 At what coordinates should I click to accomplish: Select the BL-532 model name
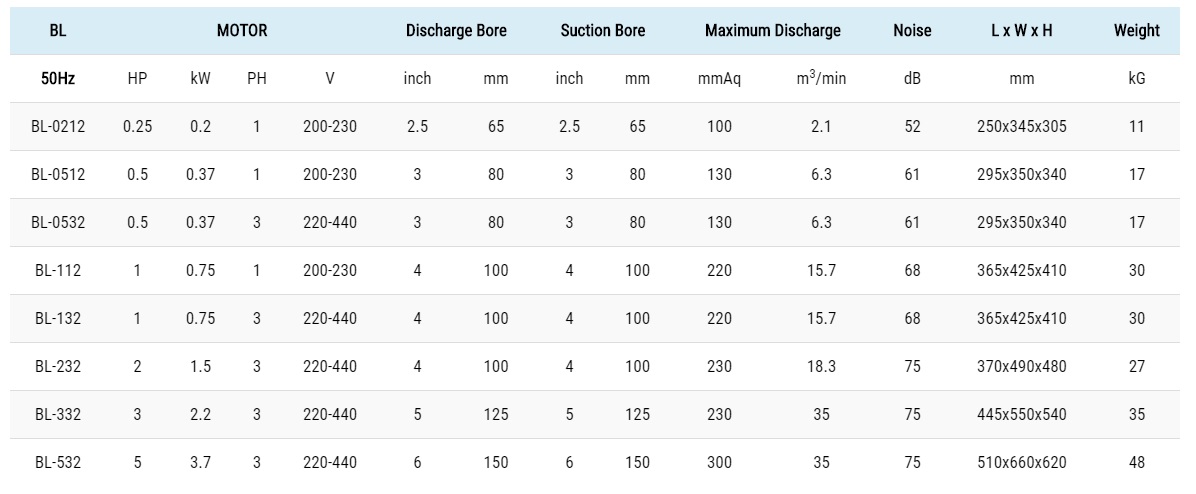tap(58, 463)
